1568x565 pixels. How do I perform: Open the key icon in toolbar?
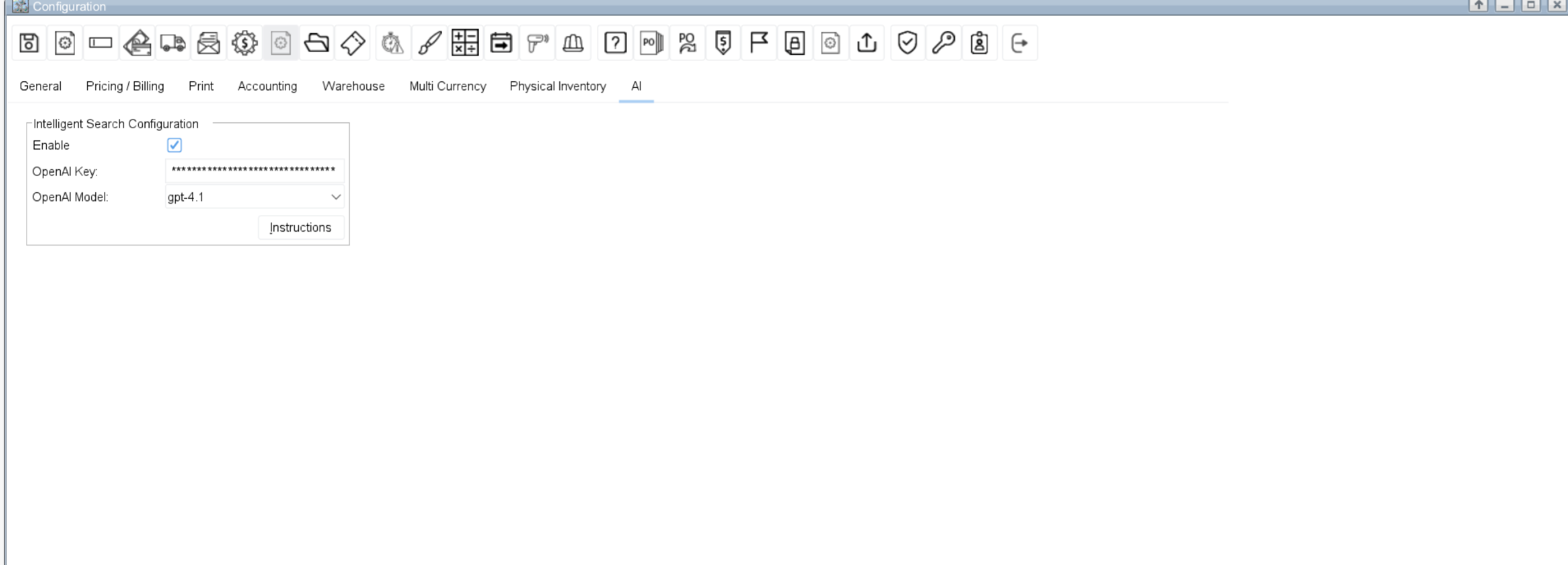[943, 44]
